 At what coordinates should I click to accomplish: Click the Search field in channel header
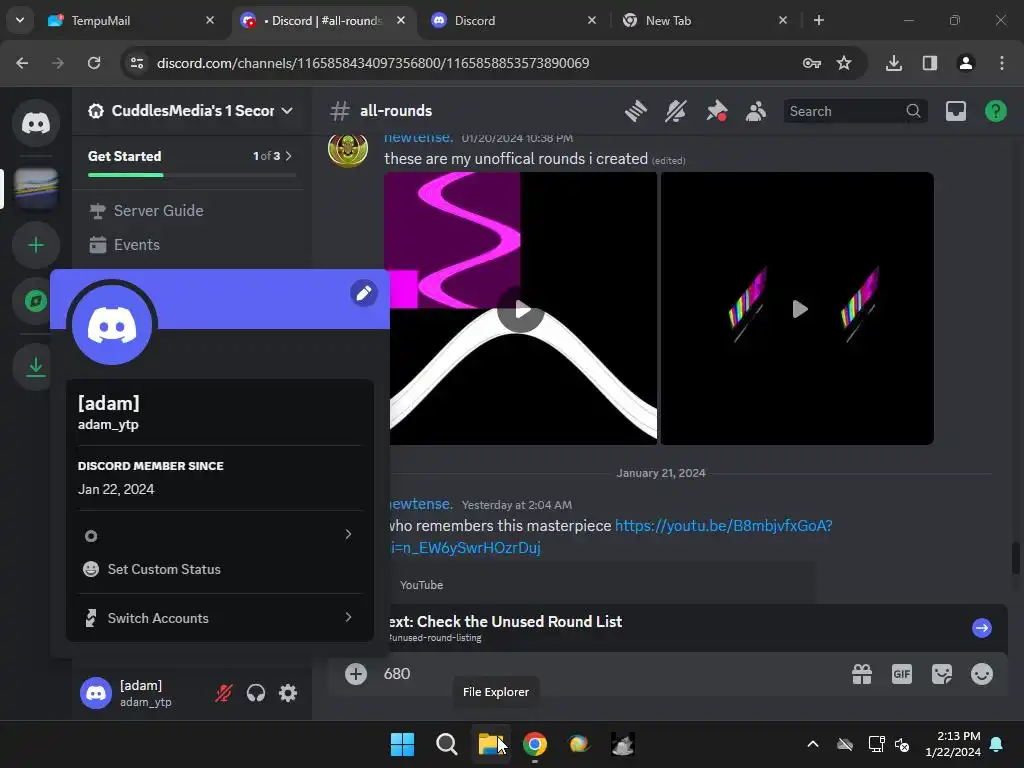coord(856,111)
